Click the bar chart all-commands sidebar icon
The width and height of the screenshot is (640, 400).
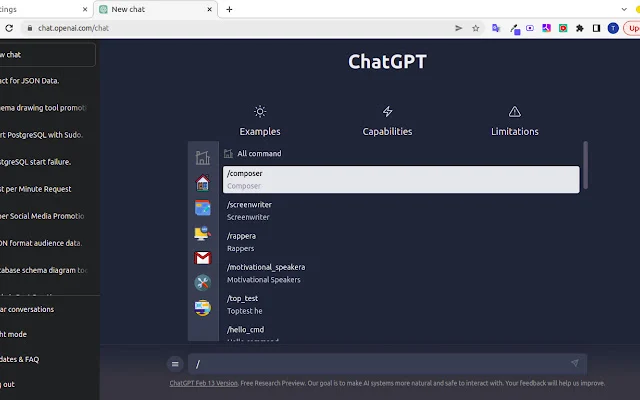(203, 158)
